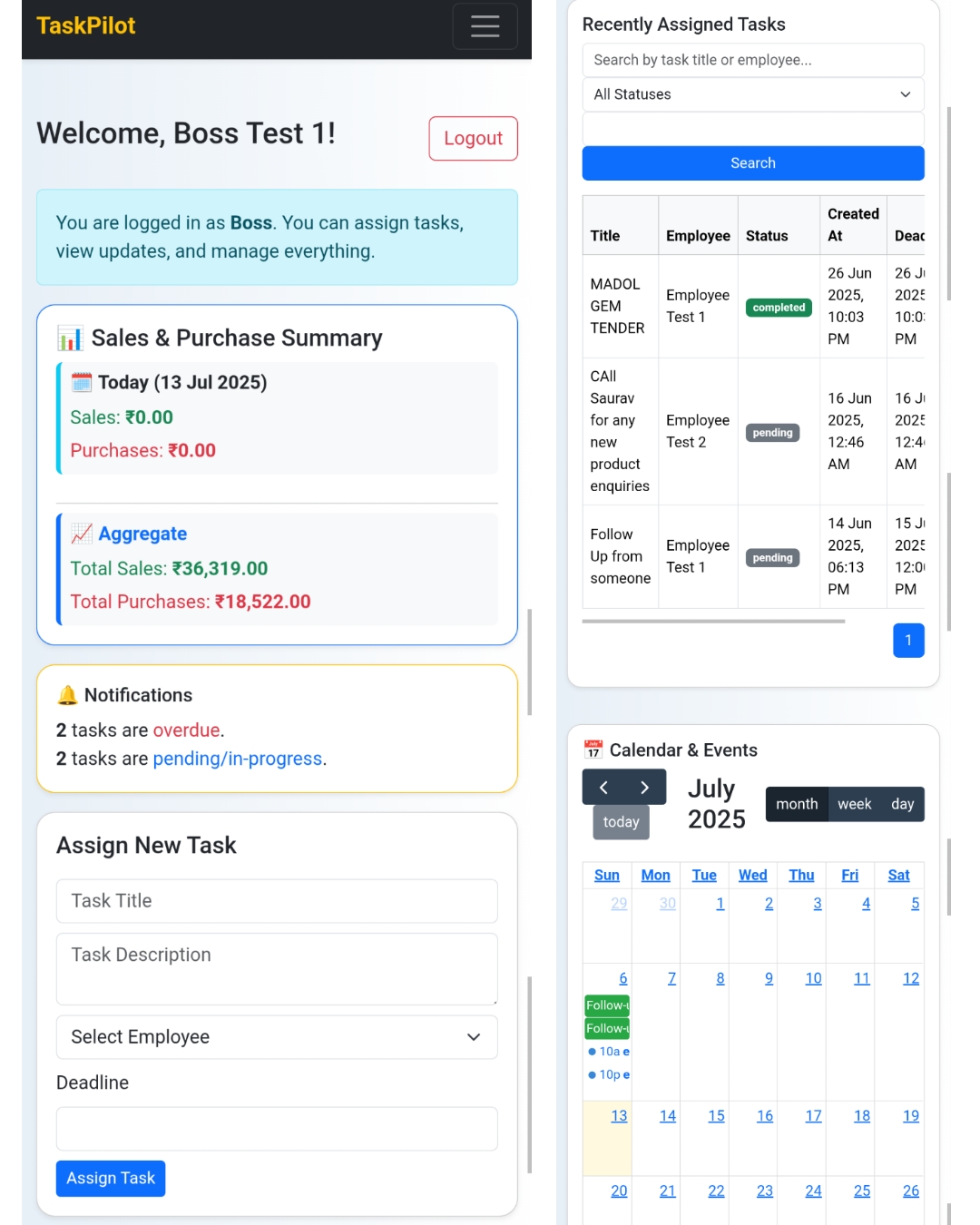The height and width of the screenshot is (1225, 980).
Task: Click the Wed column header link
Action: (x=752, y=876)
